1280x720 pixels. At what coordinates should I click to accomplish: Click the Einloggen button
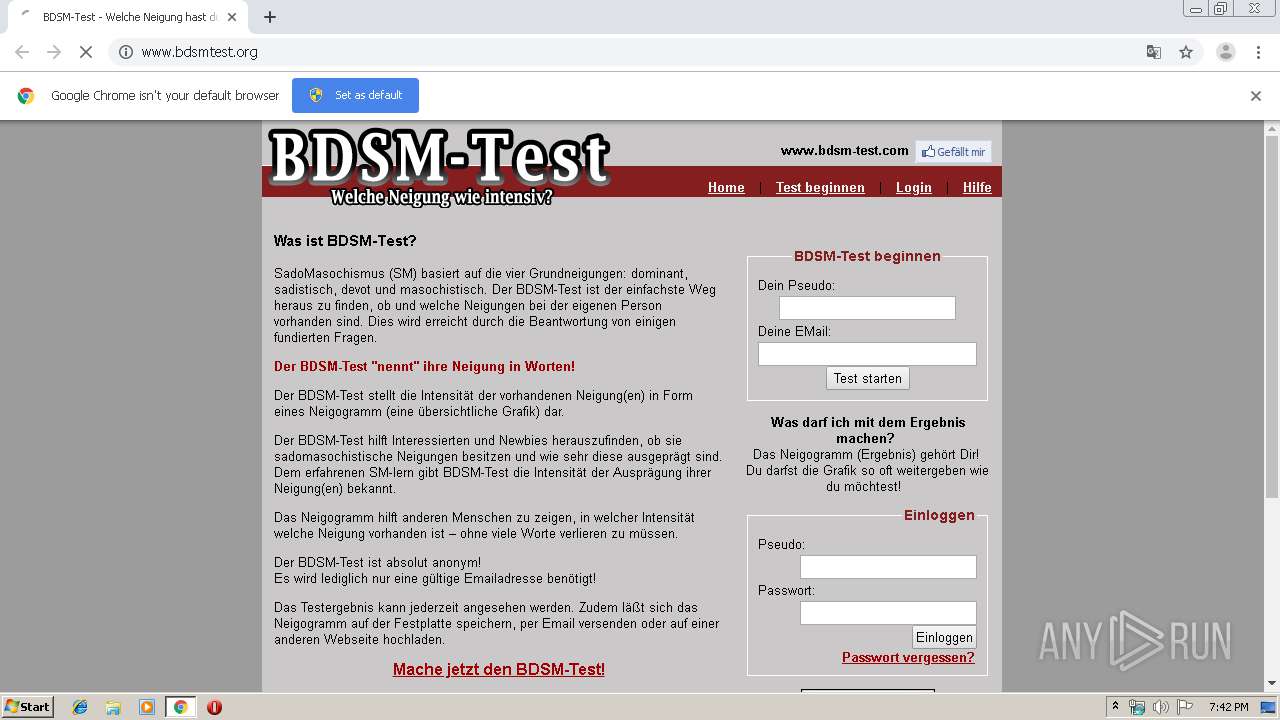pyautogui.click(x=944, y=637)
